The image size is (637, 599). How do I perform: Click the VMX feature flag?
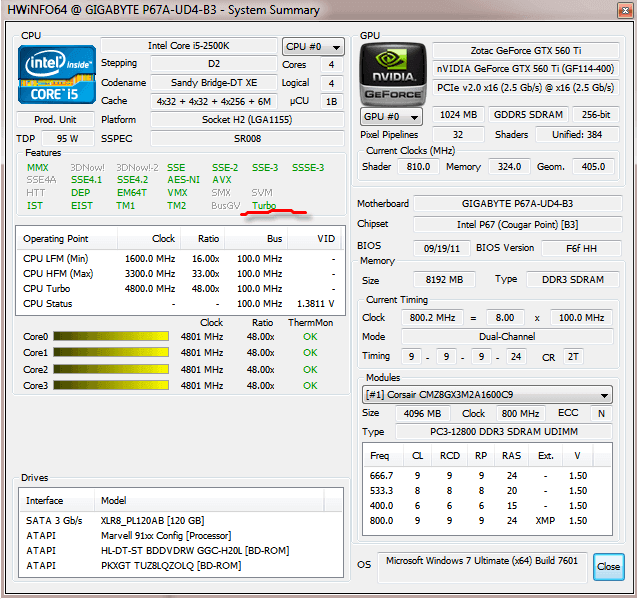pos(177,193)
